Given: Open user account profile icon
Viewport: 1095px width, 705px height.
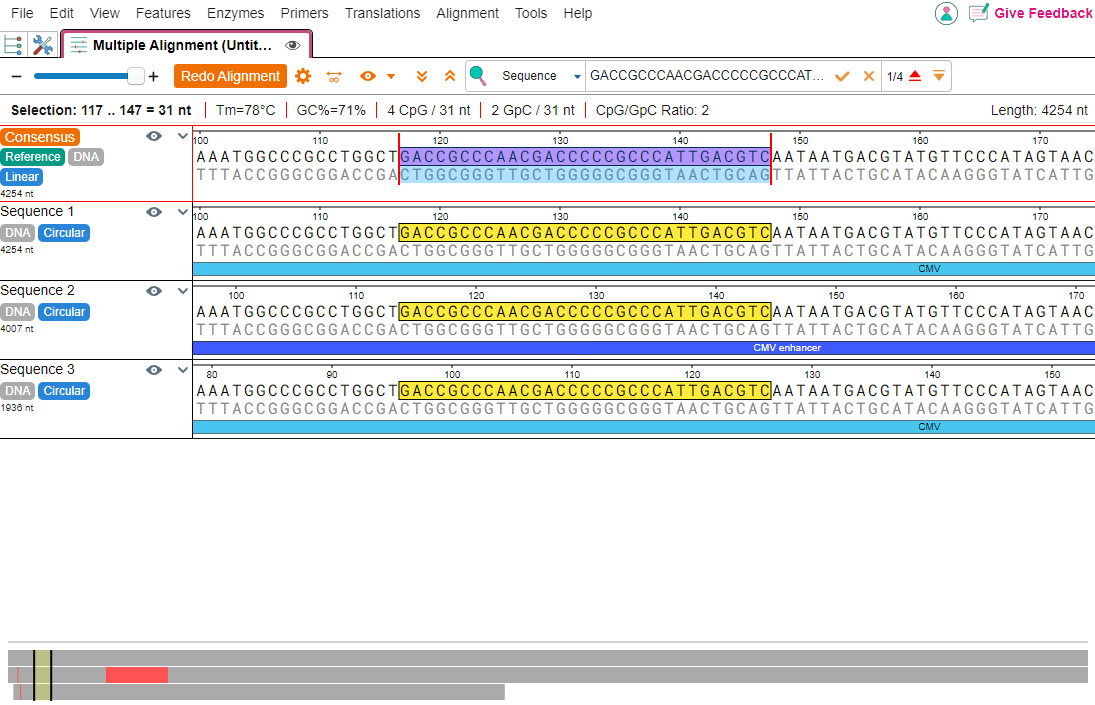Looking at the screenshot, I should pyautogui.click(x=946, y=13).
